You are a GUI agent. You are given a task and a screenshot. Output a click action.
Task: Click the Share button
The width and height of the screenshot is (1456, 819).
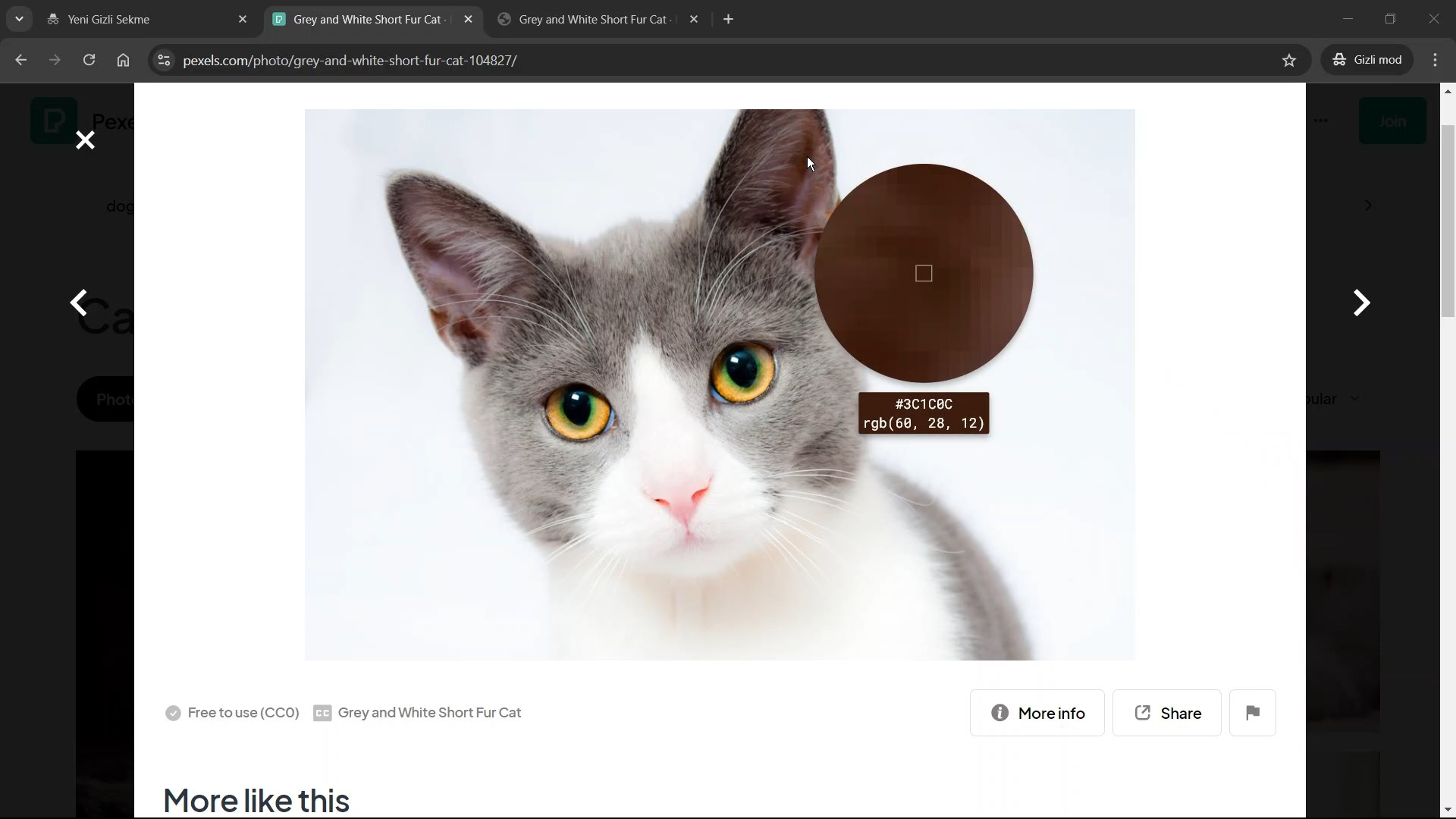click(1166, 713)
